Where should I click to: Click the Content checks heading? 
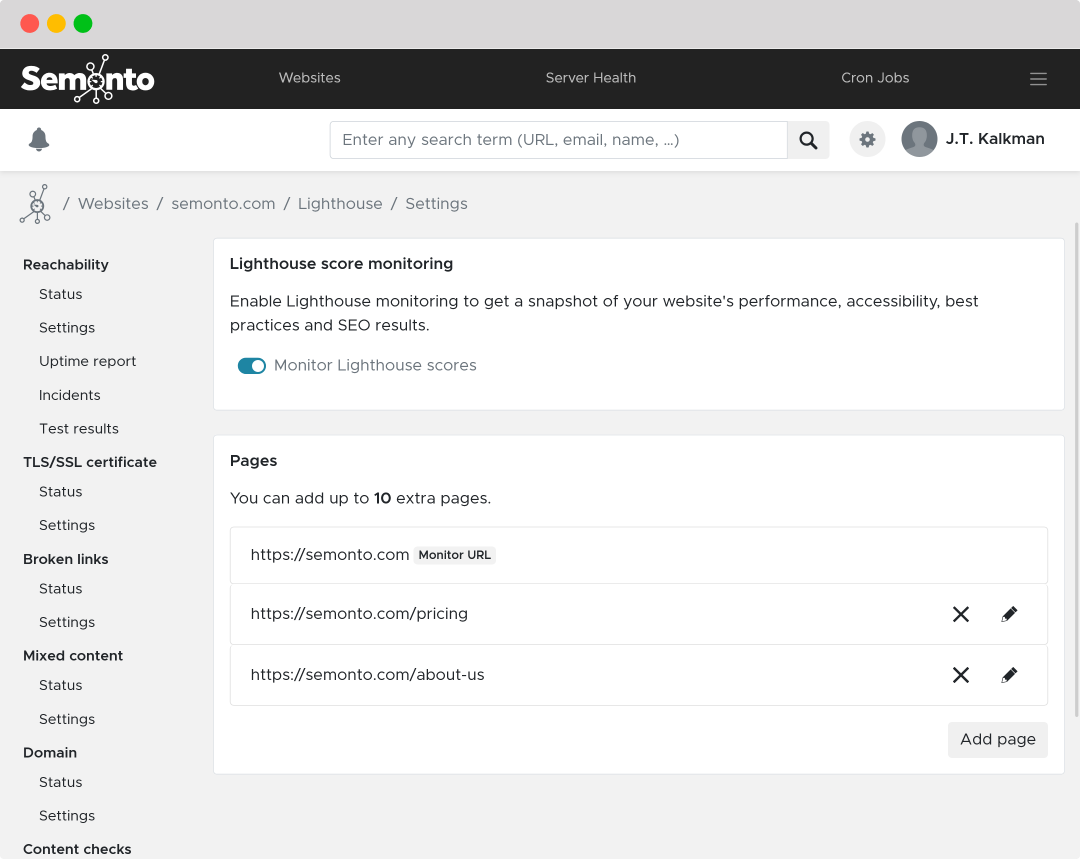[x=77, y=849]
